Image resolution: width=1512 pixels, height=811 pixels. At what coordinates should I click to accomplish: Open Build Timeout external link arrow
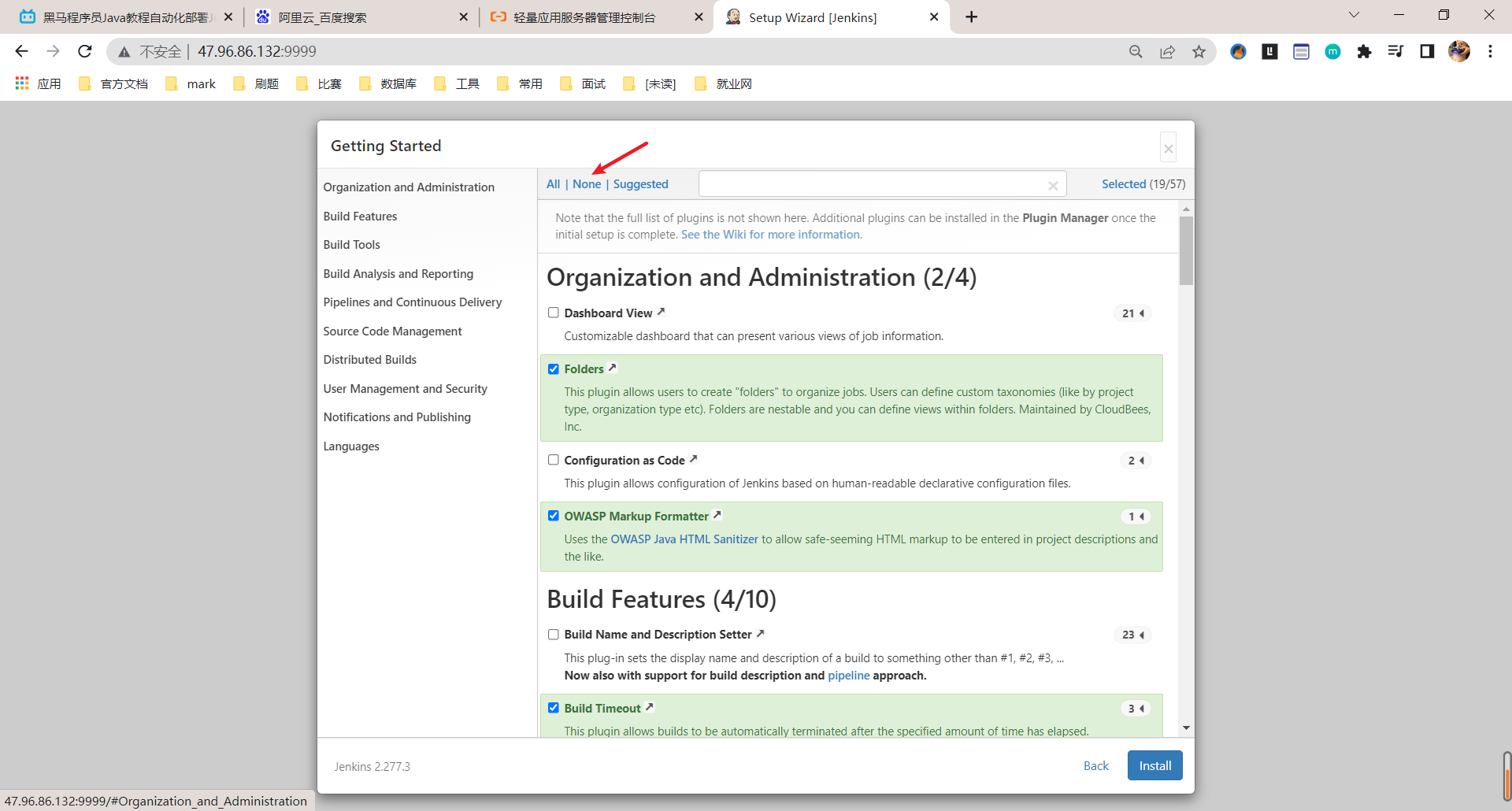click(649, 707)
